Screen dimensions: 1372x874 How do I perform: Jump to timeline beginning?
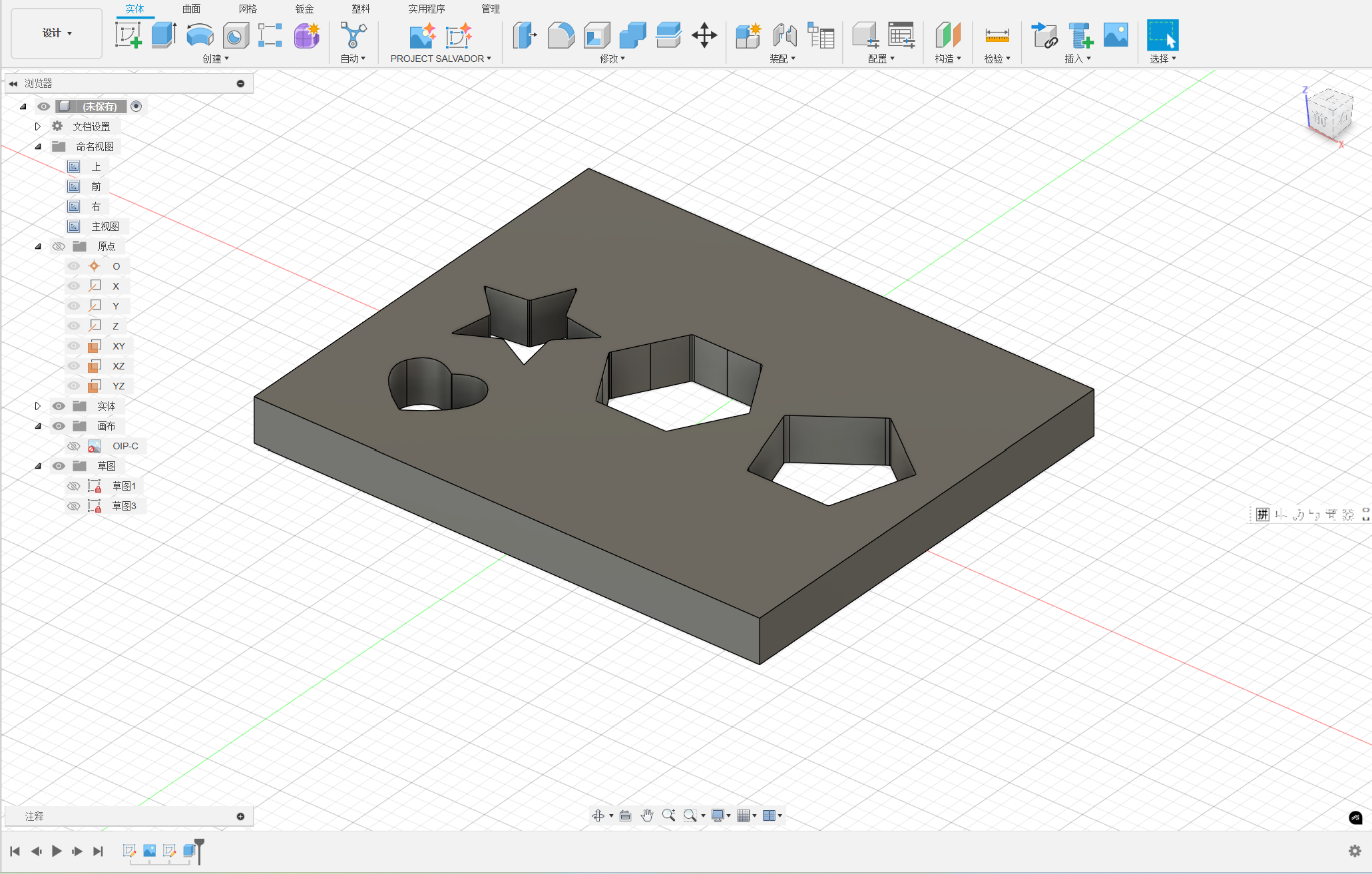pyautogui.click(x=15, y=851)
